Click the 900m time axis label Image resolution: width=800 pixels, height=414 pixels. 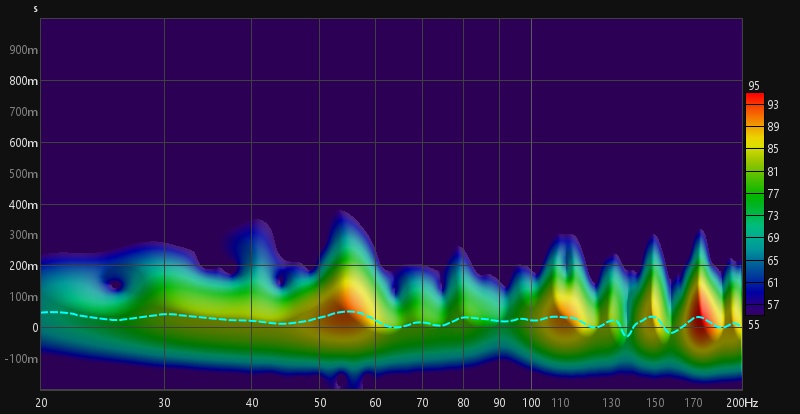(x=25, y=50)
